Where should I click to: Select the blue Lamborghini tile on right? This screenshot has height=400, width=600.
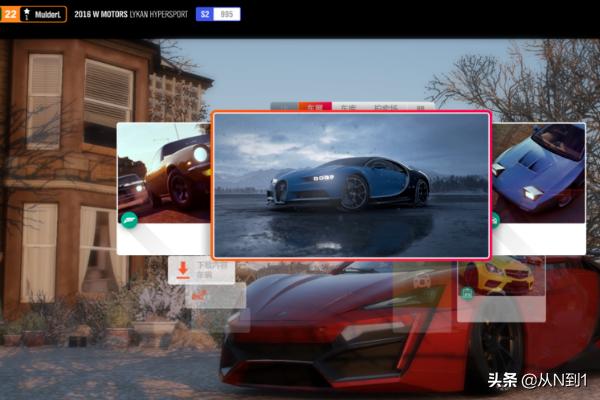538,189
